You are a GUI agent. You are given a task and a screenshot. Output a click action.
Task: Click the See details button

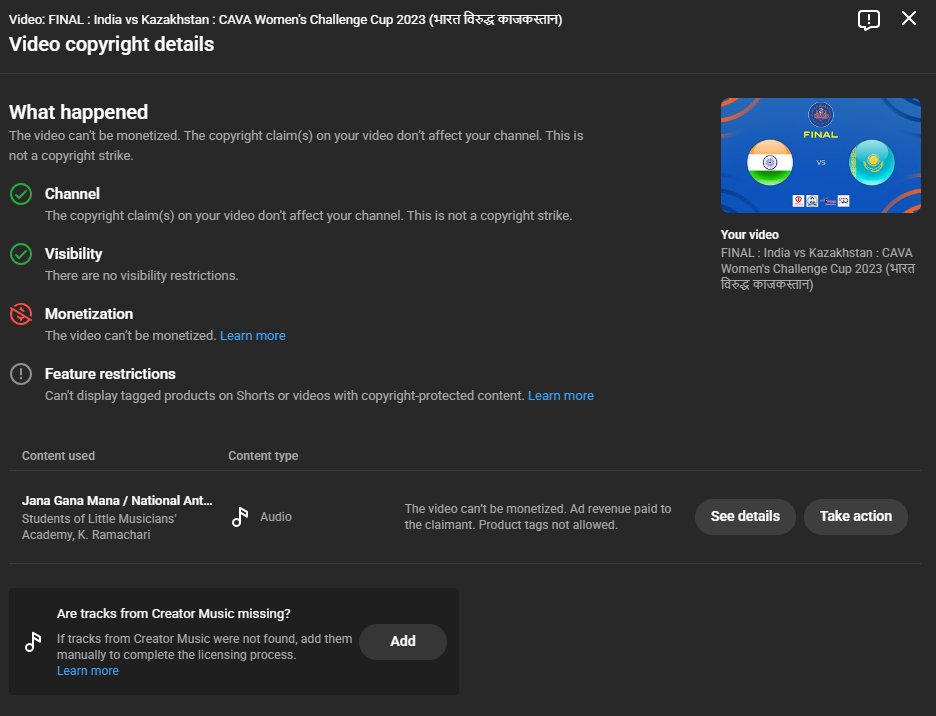coord(745,517)
